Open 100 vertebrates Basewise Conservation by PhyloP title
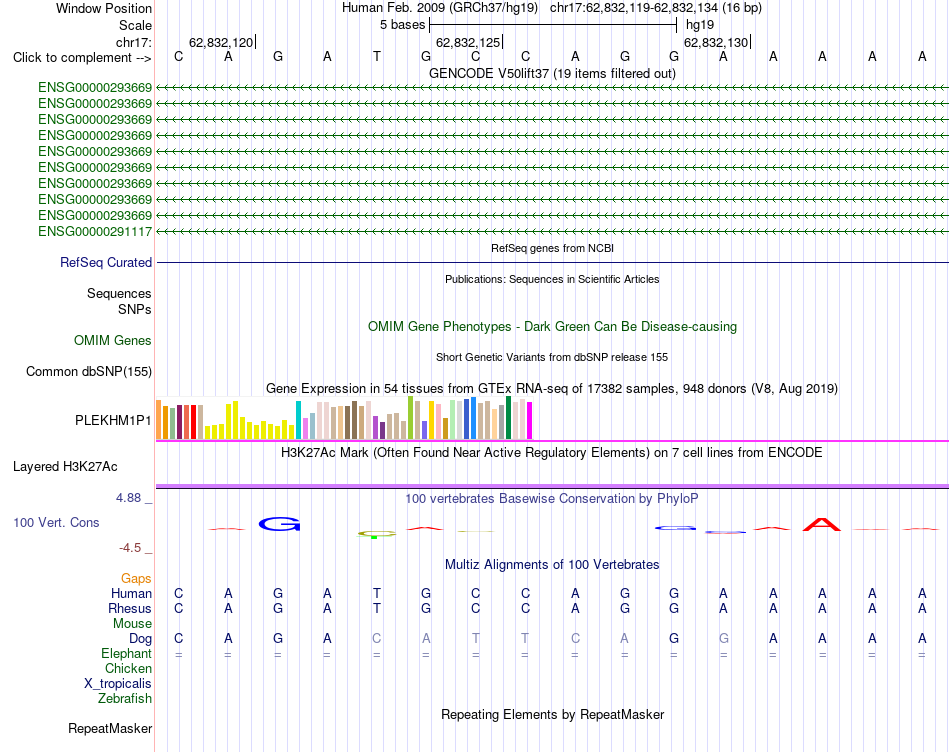 tap(552, 499)
